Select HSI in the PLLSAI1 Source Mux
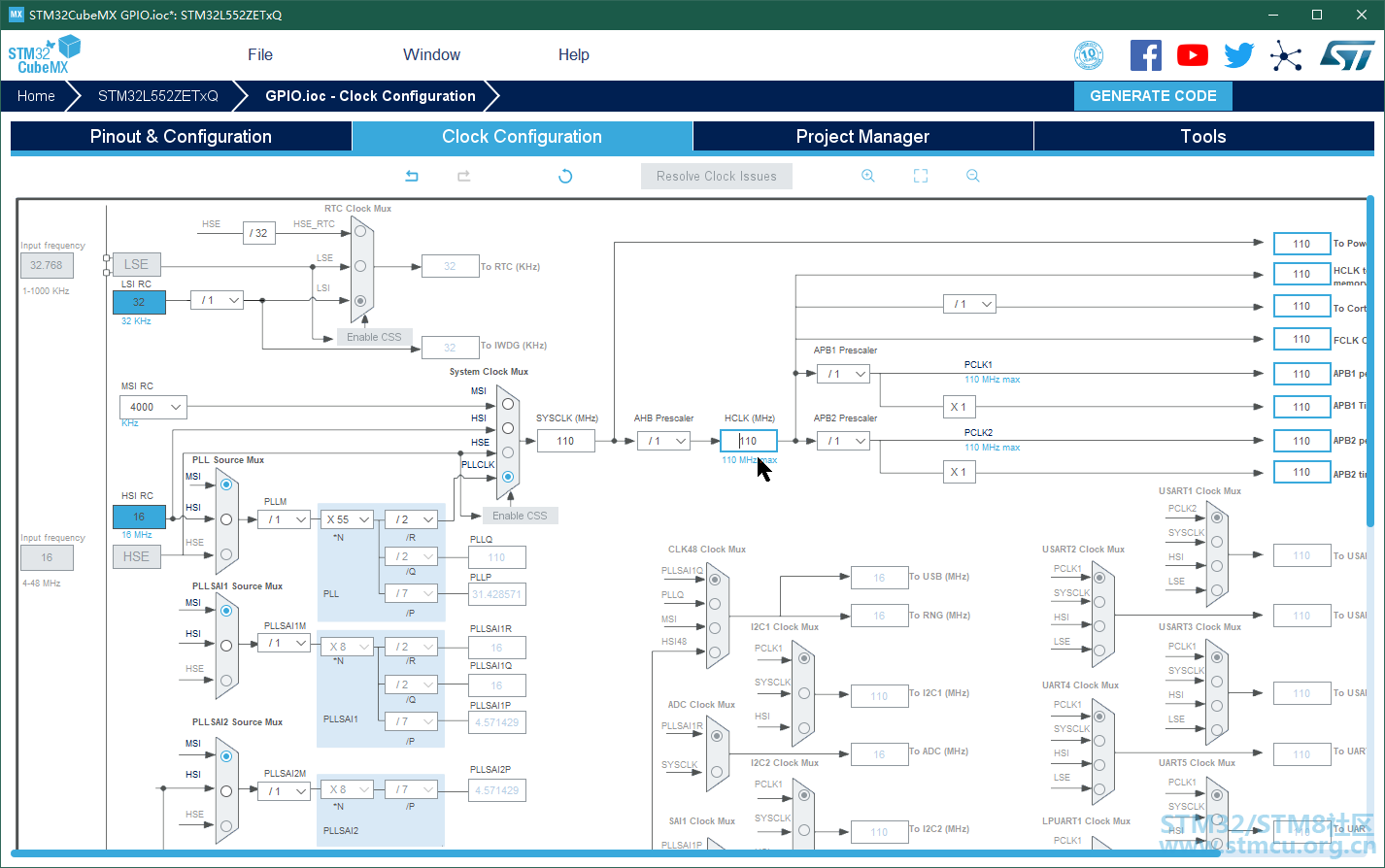Screen dimensions: 1385x868 tap(226, 646)
